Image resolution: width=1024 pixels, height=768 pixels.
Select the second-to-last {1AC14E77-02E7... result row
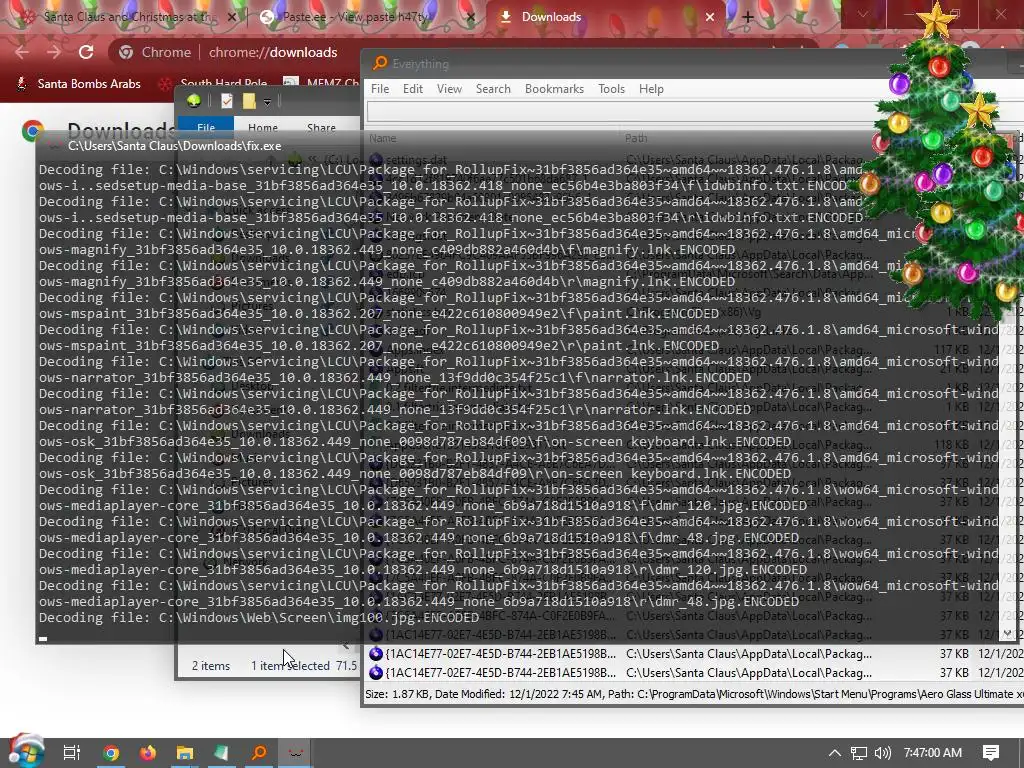pos(692,654)
